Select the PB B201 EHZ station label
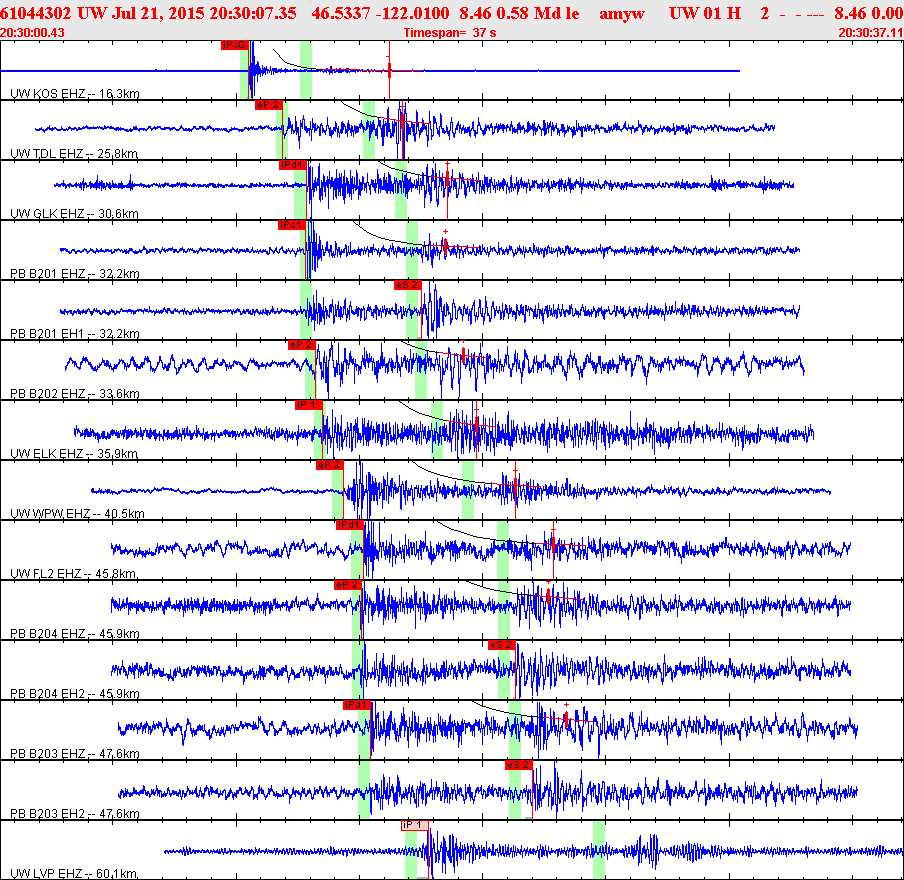The image size is (904, 880). click(75, 273)
